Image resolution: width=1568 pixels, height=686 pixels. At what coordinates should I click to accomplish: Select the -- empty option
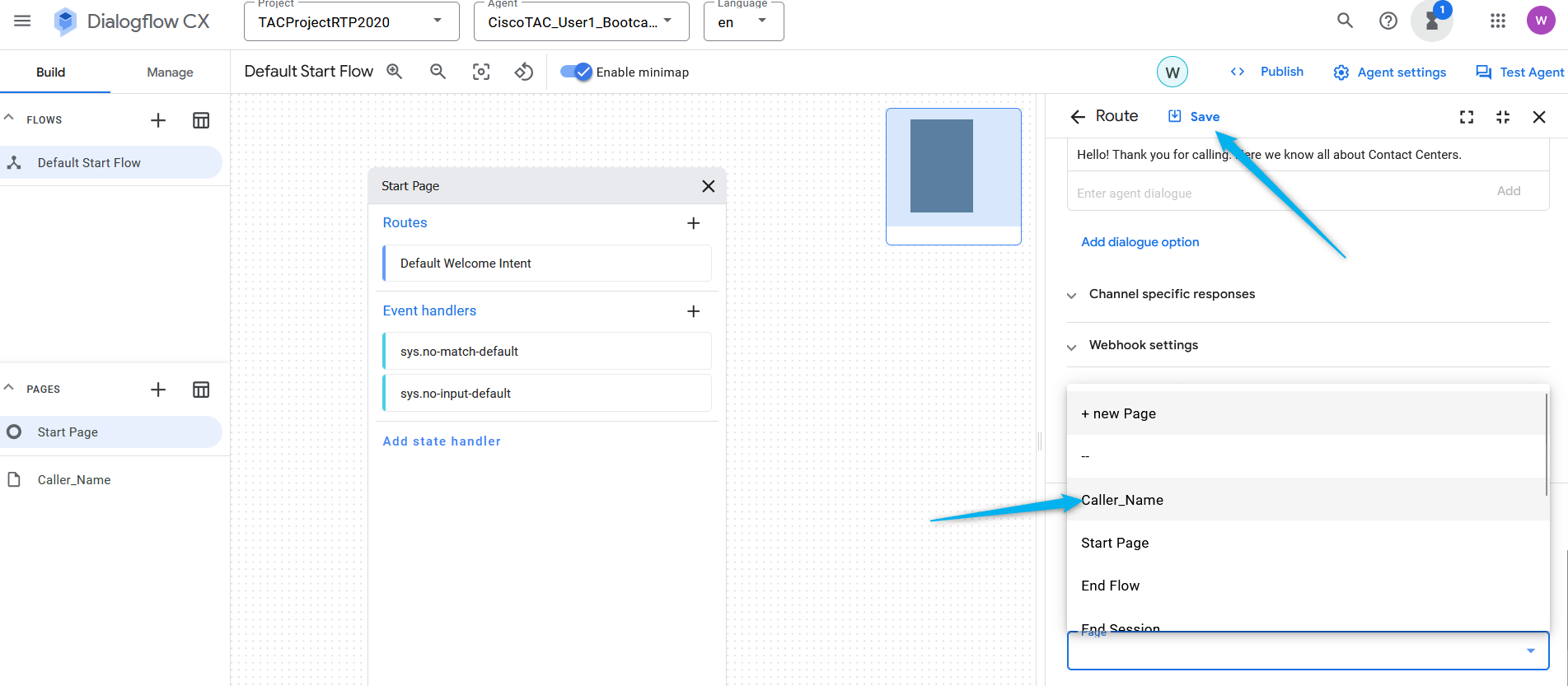click(x=1307, y=456)
